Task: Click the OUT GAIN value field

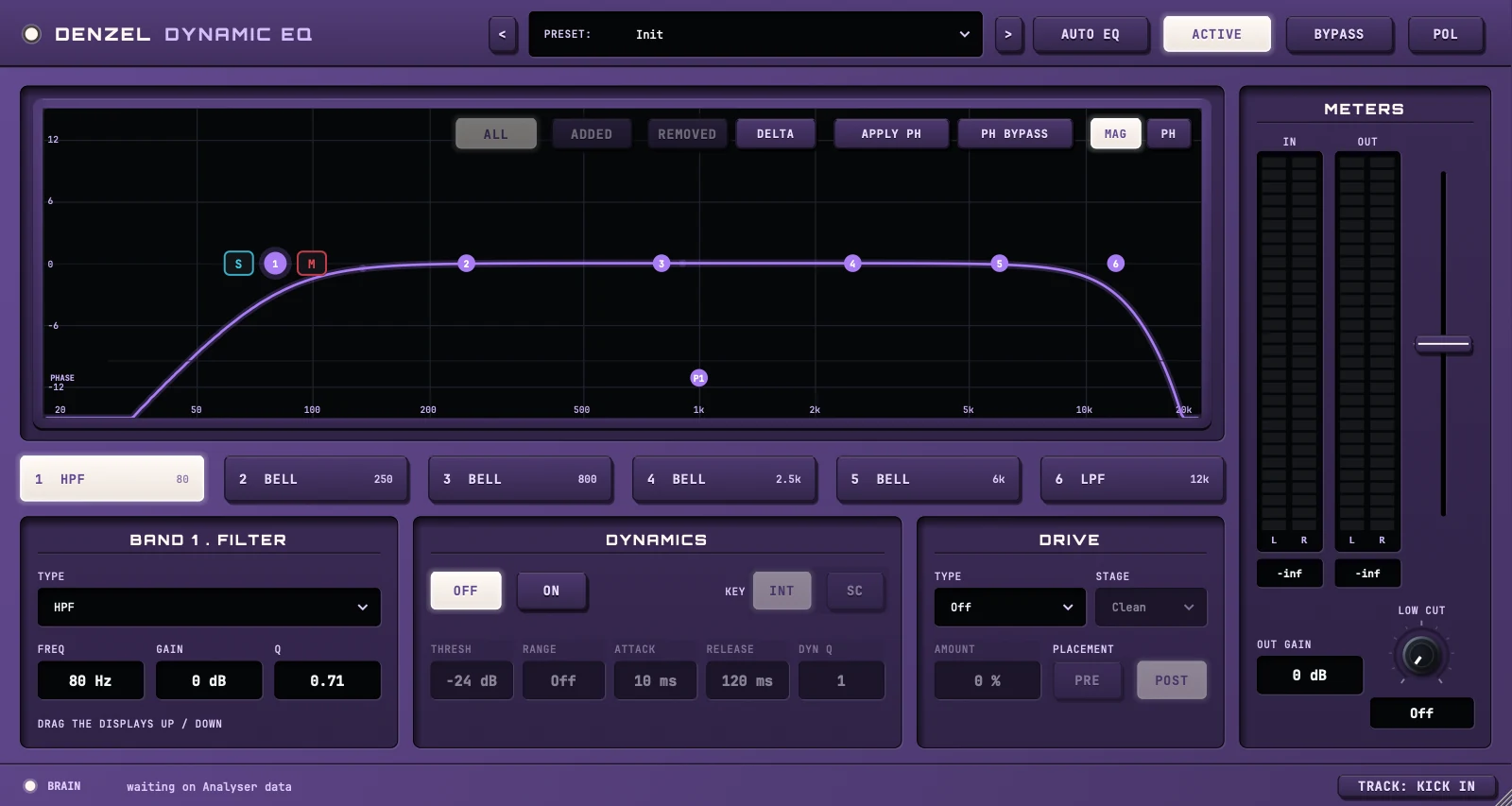Action: (1310, 676)
